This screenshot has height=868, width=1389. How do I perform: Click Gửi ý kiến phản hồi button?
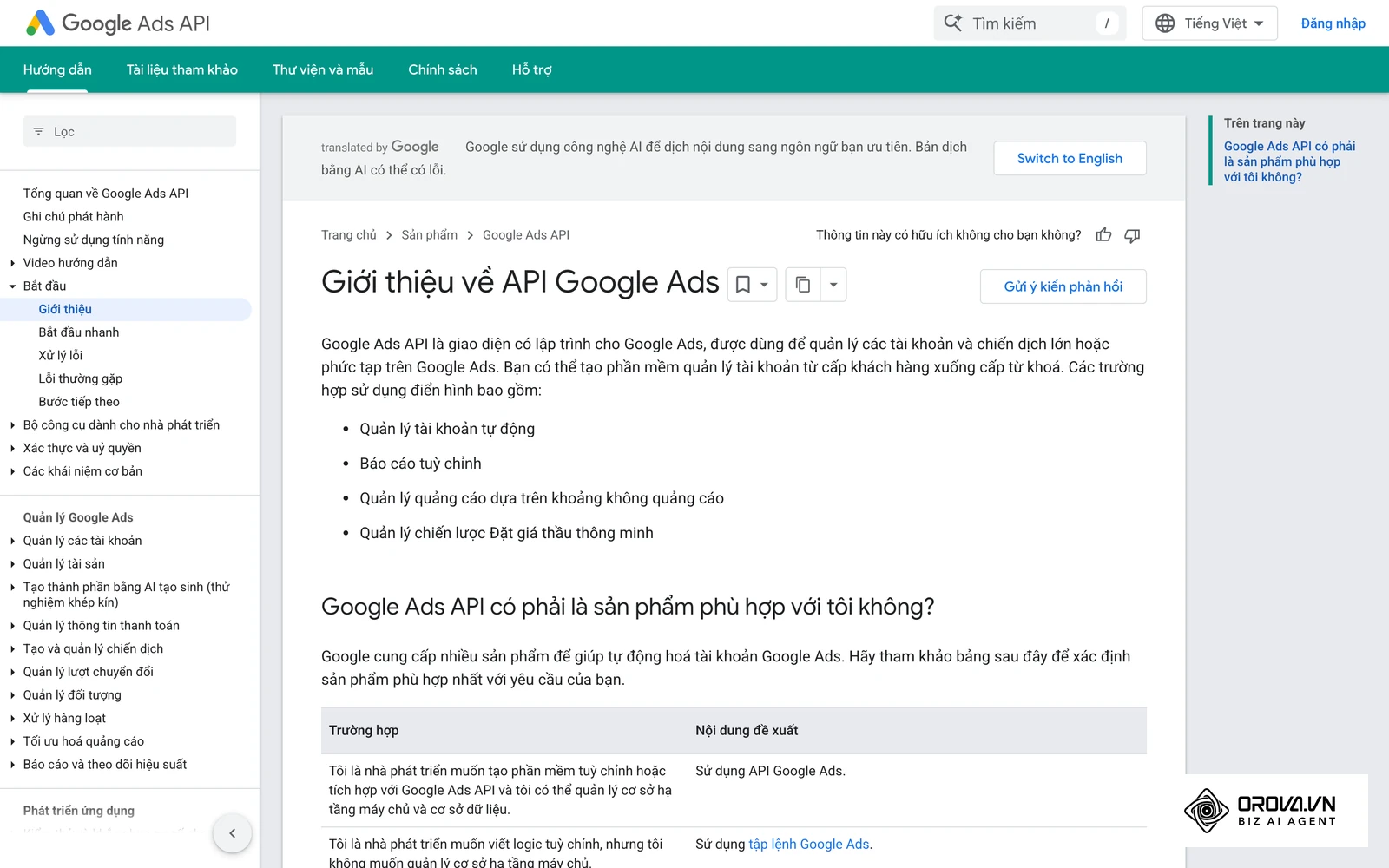pos(1063,286)
